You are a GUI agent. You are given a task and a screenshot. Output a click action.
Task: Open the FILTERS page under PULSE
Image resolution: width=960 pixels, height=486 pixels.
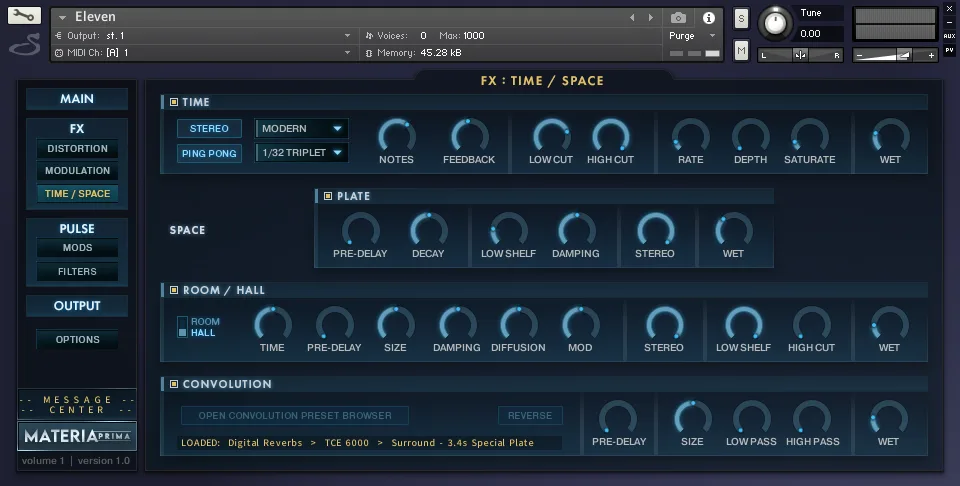click(x=77, y=271)
